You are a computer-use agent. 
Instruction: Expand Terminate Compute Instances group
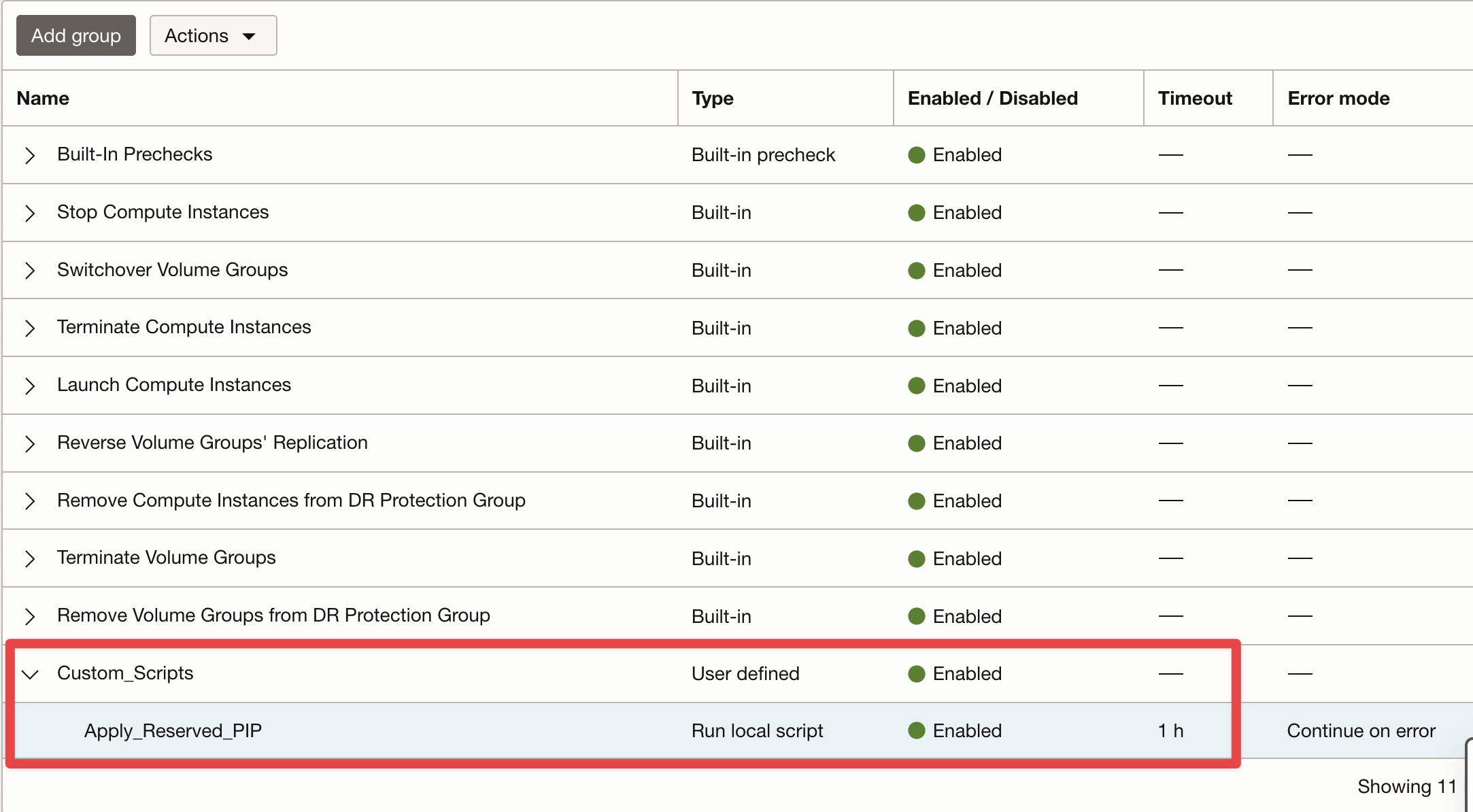(x=29, y=328)
